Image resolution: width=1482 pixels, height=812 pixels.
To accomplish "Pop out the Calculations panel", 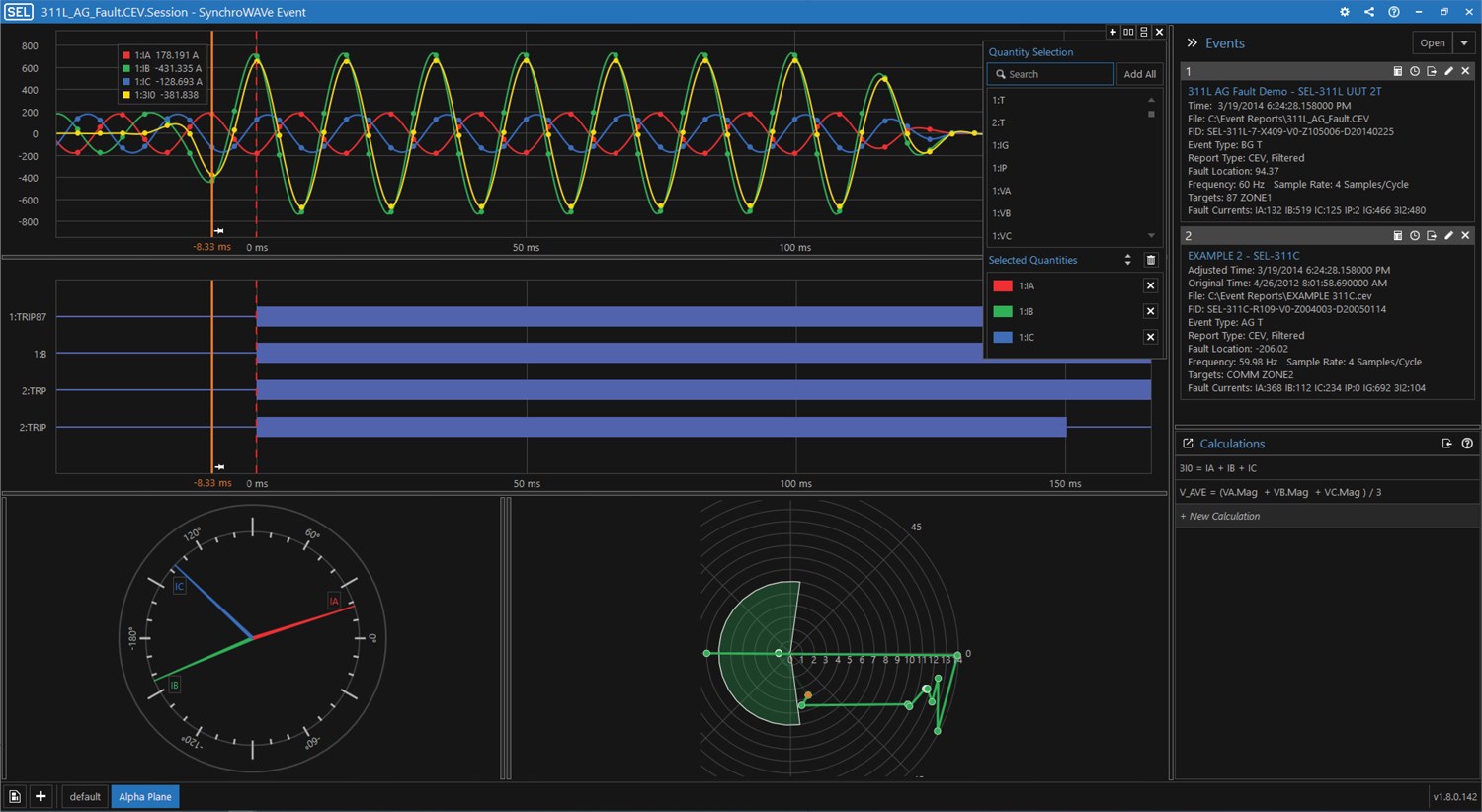I will point(1446,444).
